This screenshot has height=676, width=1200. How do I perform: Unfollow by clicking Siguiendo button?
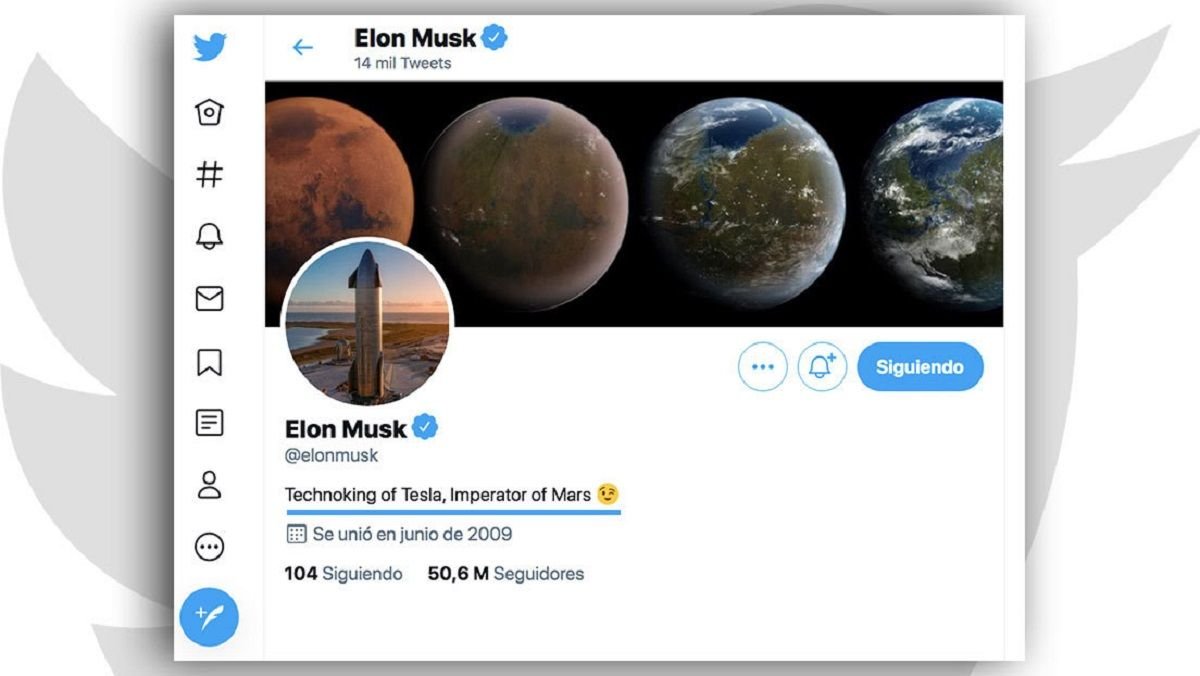(919, 366)
